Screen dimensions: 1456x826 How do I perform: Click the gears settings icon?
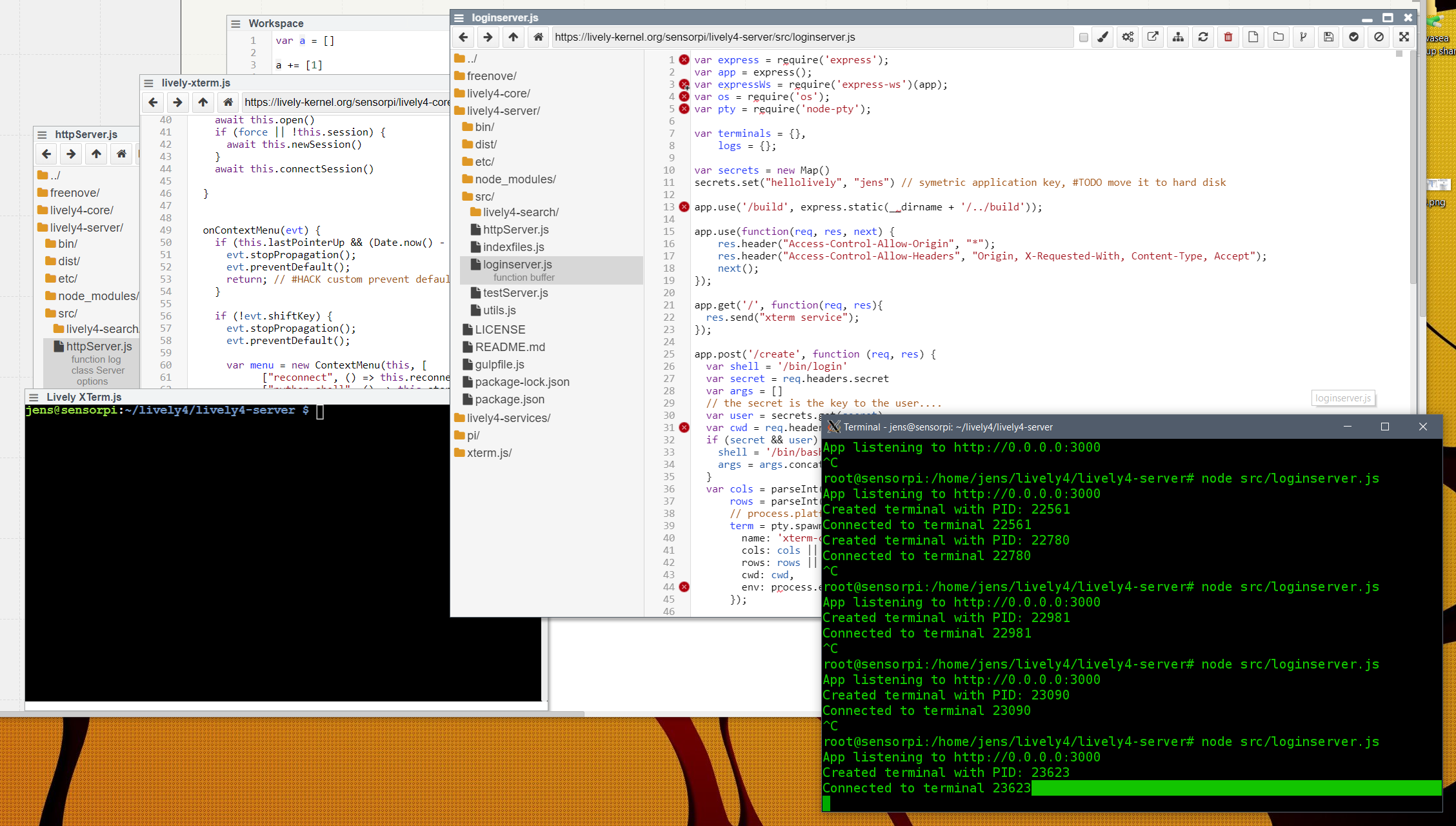click(1128, 37)
